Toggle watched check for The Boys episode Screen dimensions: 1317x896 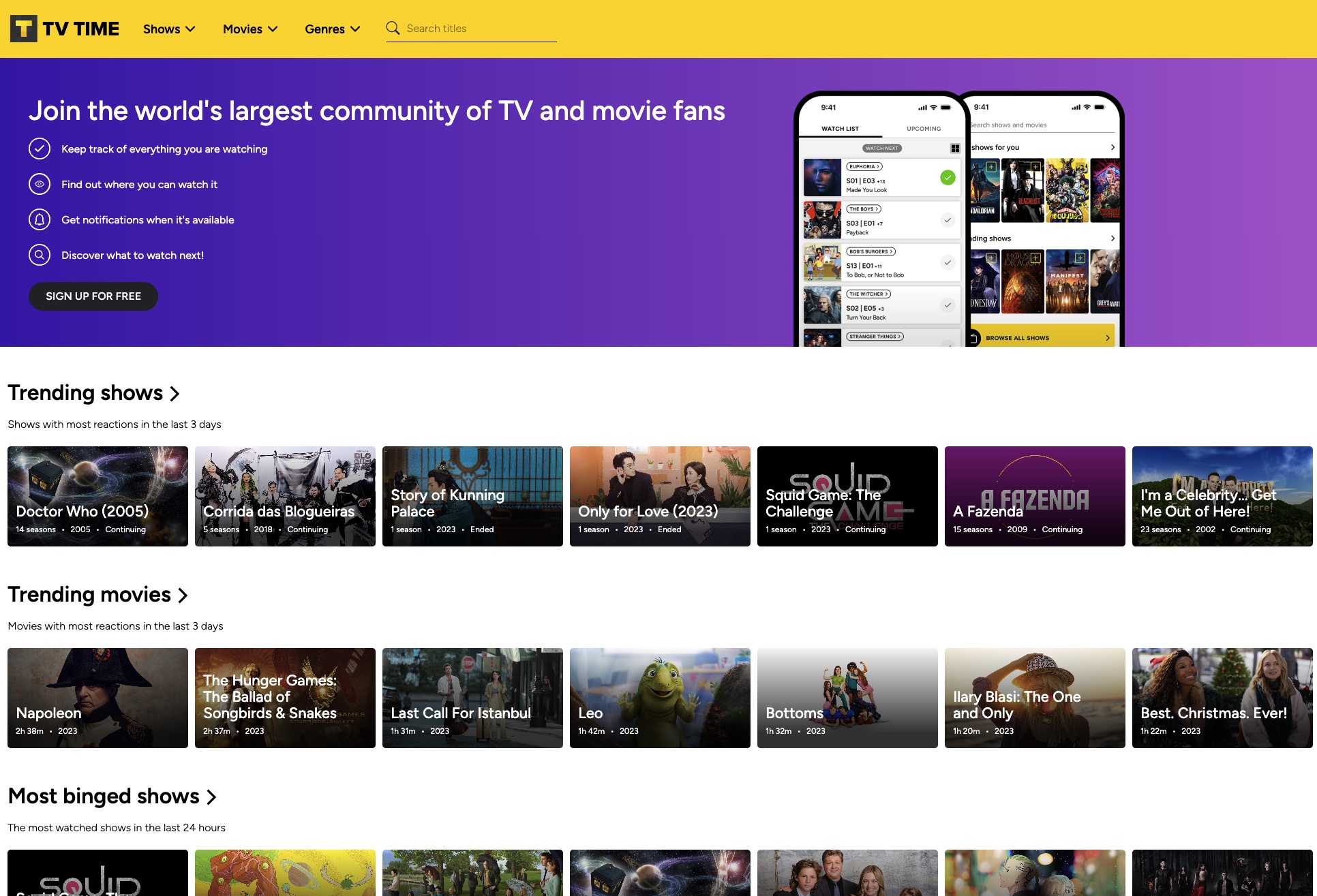pos(948,220)
